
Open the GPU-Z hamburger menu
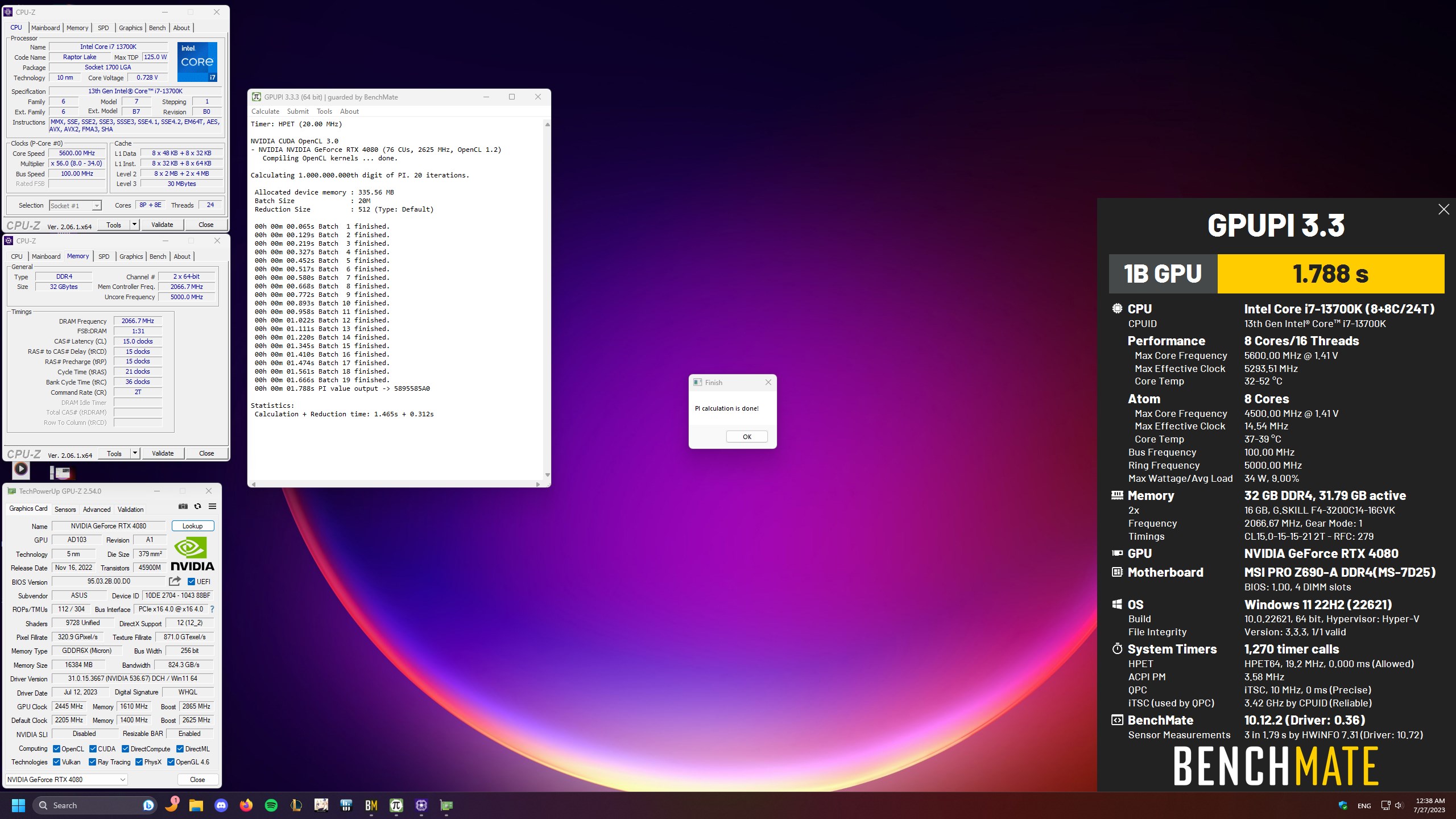[x=212, y=506]
